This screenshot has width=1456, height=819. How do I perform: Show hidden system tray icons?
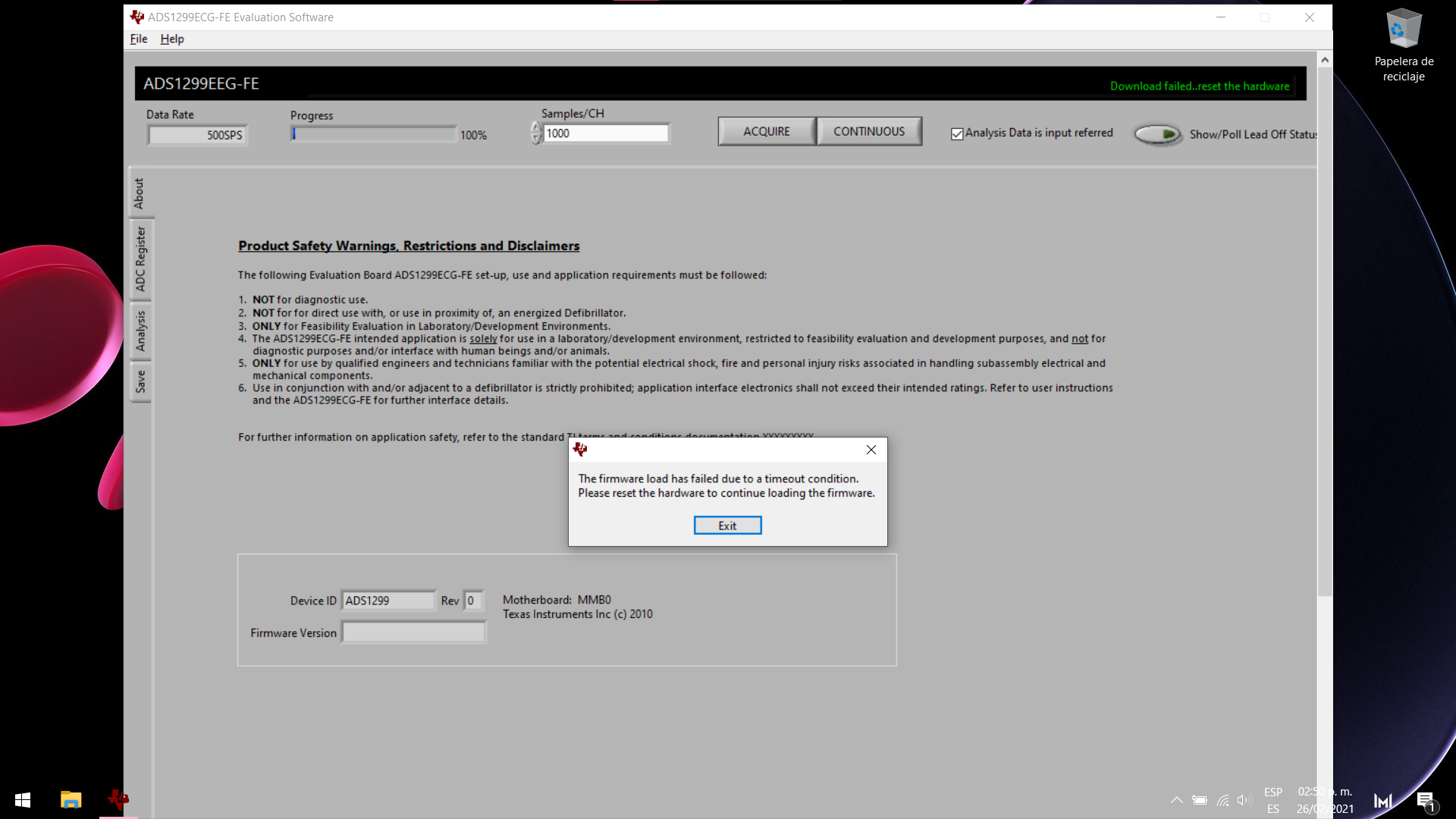coord(1177,800)
